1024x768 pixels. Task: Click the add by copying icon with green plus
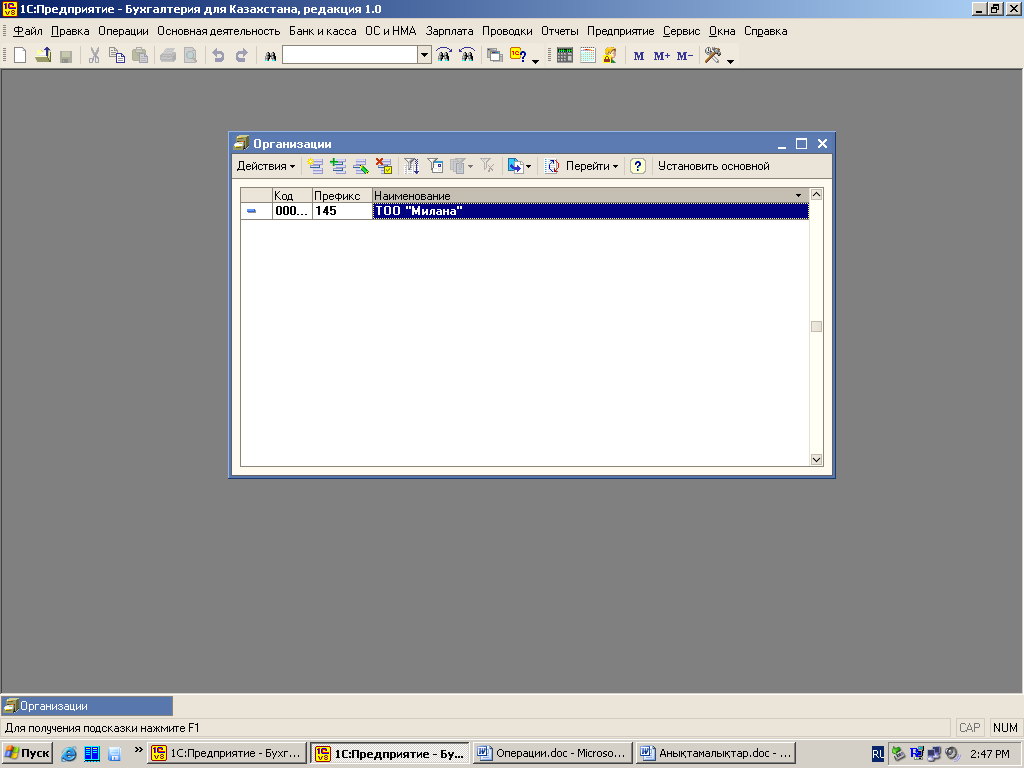[338, 166]
